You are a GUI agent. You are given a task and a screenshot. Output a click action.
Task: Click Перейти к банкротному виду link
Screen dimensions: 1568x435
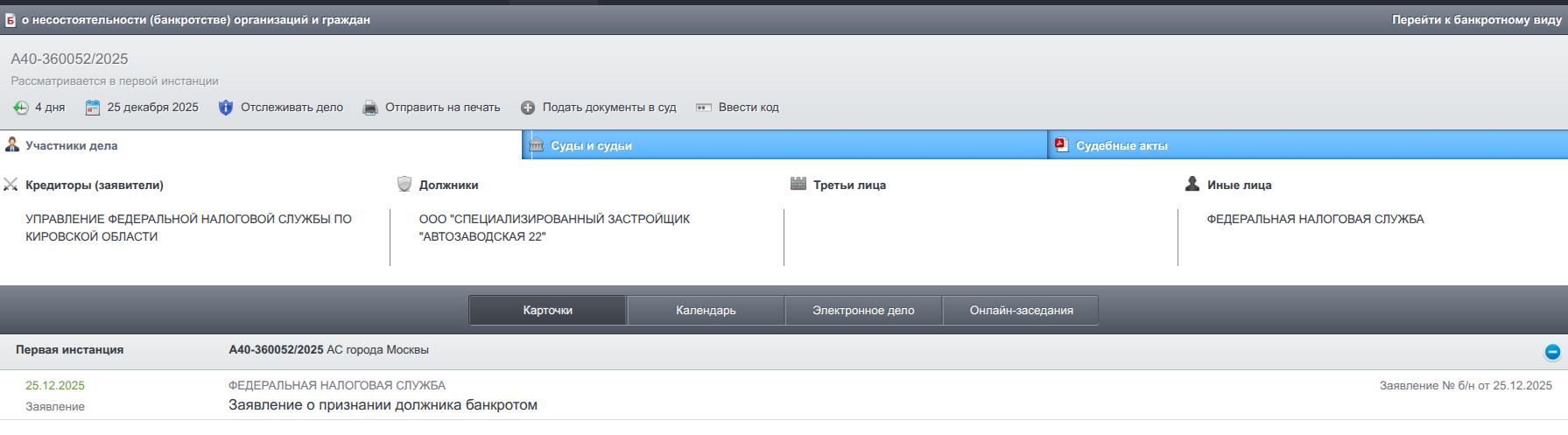tap(1476, 19)
